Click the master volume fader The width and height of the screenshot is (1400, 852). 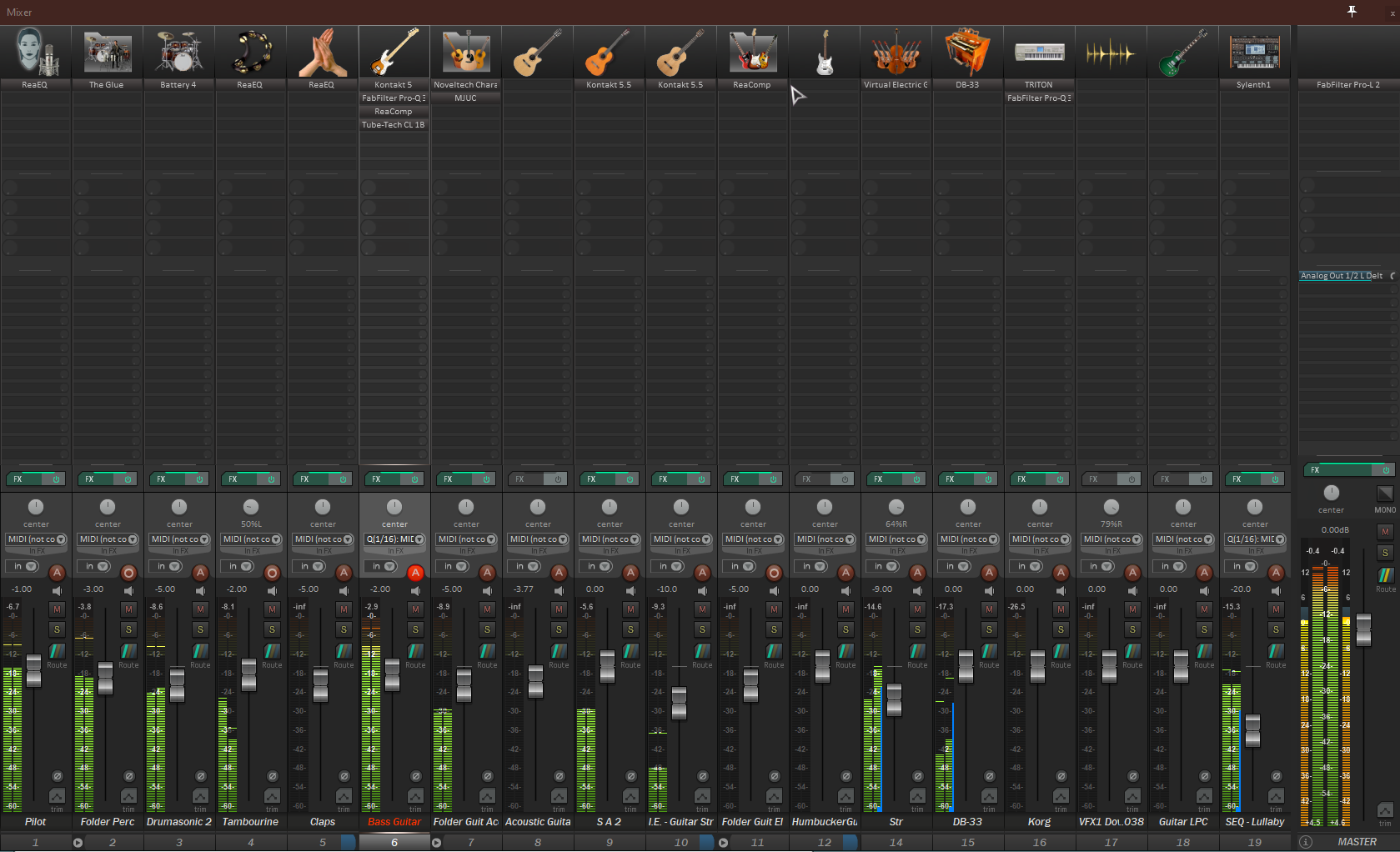coord(1363,629)
